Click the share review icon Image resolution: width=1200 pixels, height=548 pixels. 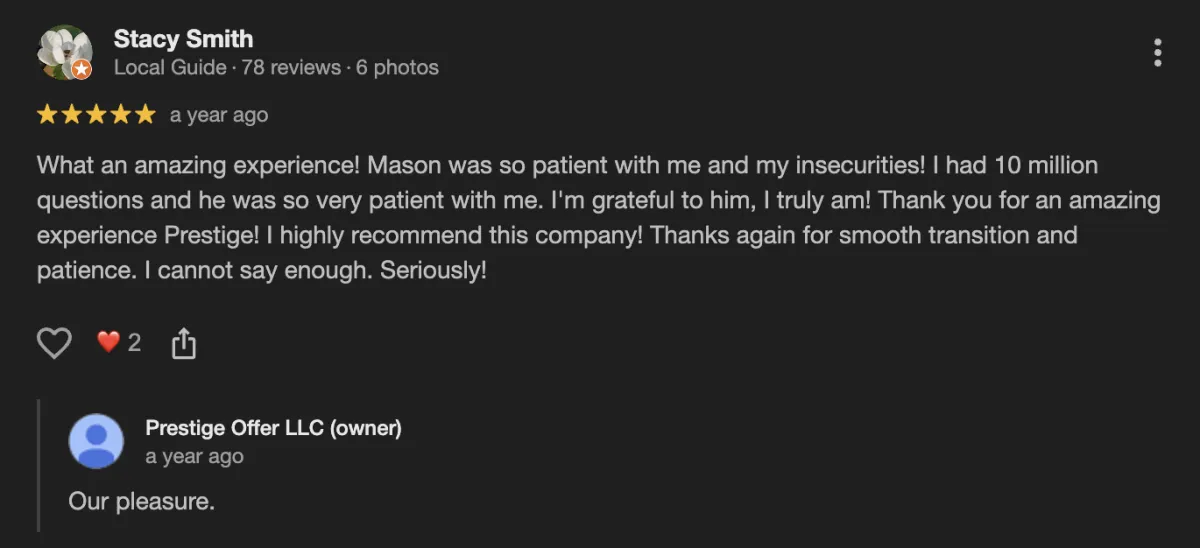tap(184, 345)
